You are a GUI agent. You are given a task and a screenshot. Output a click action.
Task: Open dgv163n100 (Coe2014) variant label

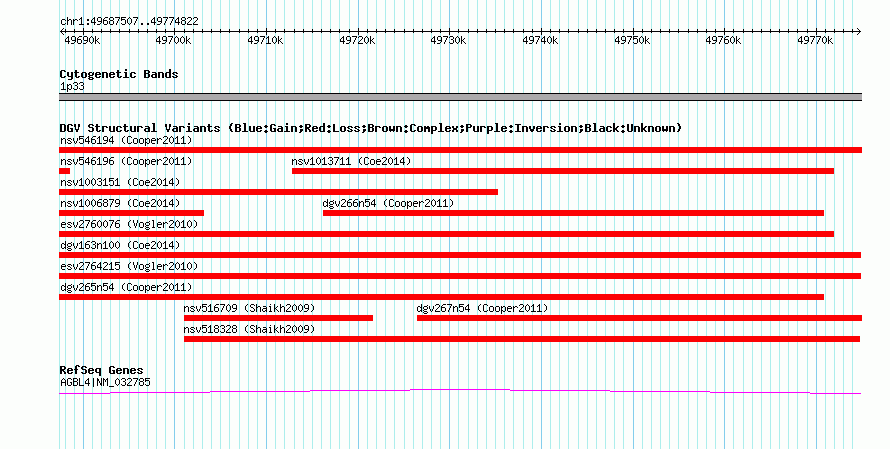[x=120, y=245]
